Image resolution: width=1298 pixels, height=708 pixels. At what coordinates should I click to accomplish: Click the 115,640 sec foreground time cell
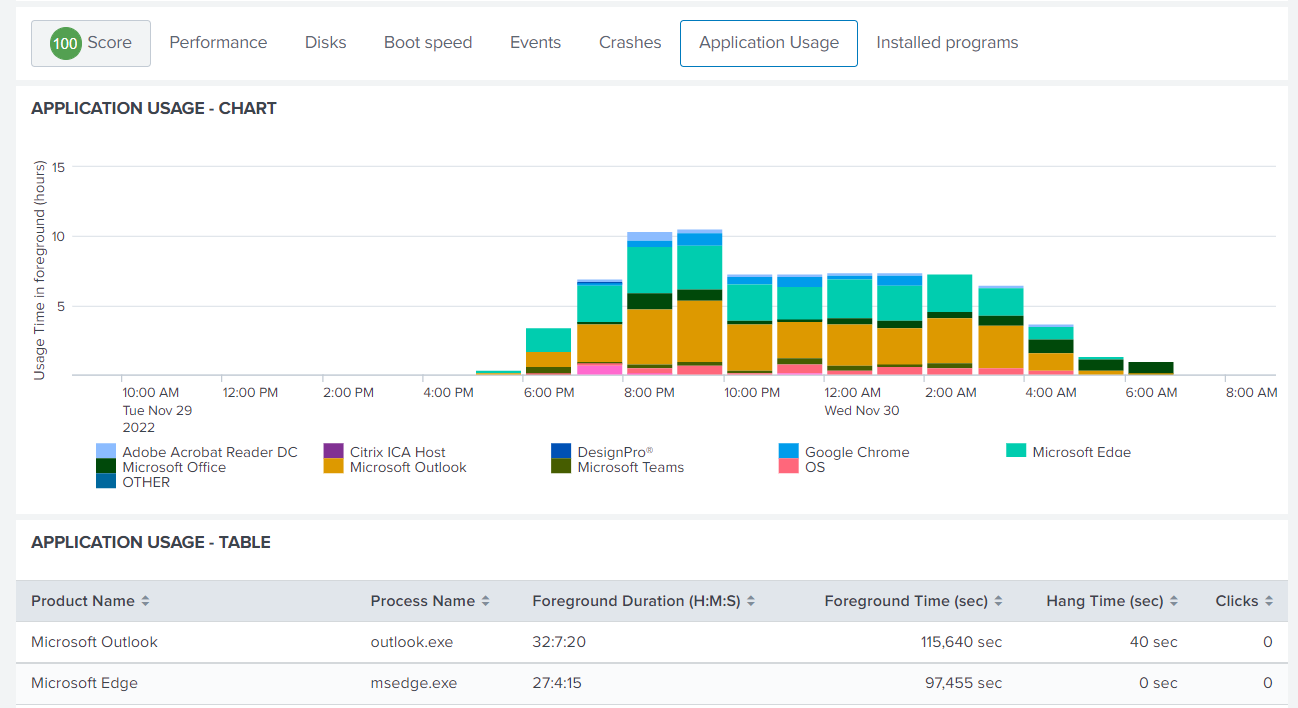pyautogui.click(x=961, y=642)
